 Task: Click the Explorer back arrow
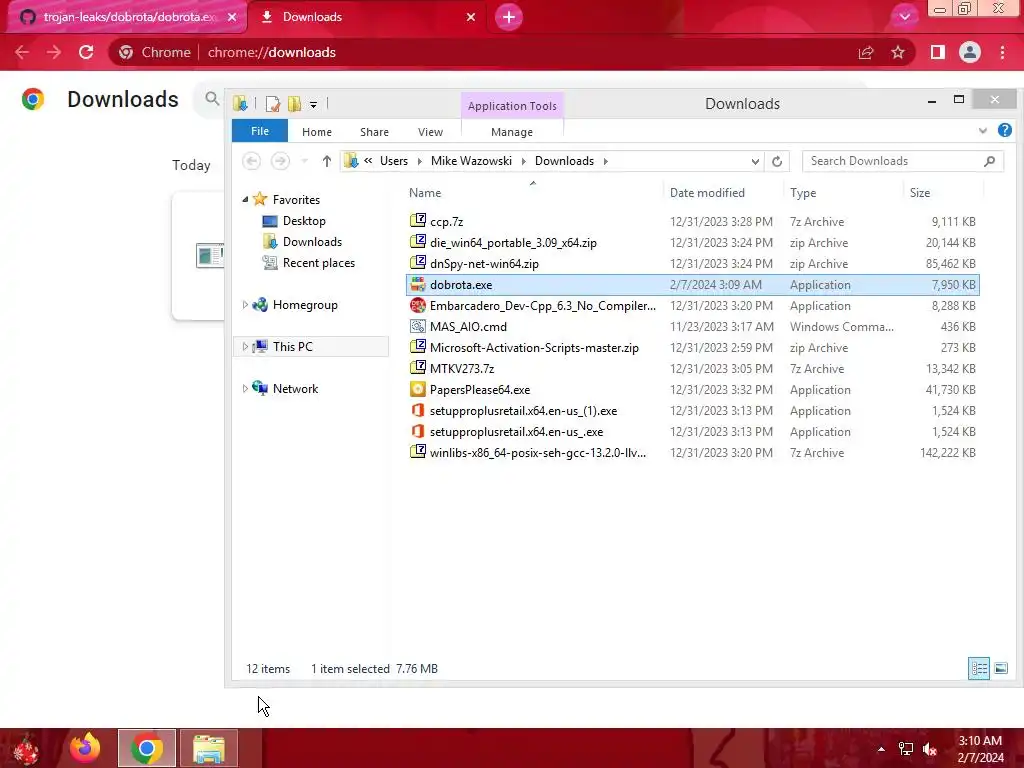[251, 161]
